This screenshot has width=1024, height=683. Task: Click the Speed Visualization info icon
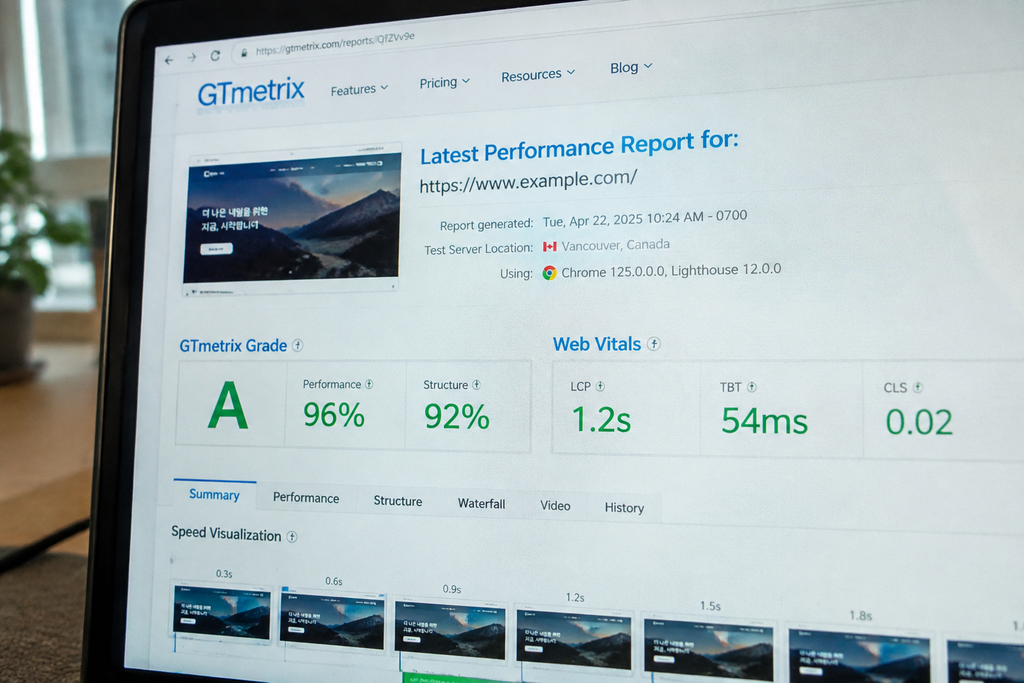pos(292,536)
